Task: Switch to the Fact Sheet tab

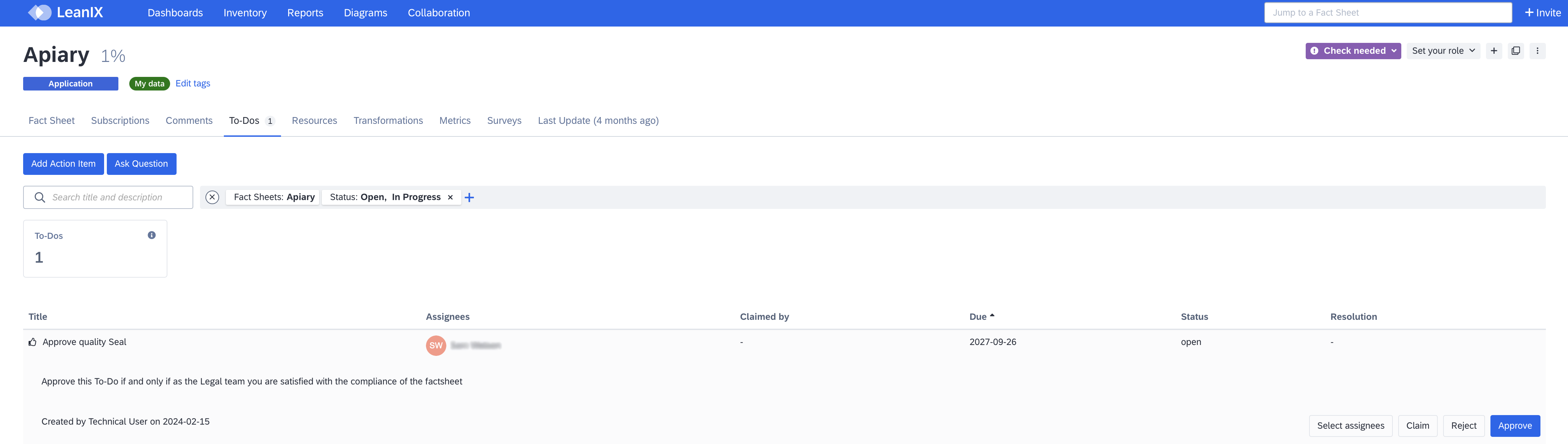Action: pyautogui.click(x=51, y=120)
